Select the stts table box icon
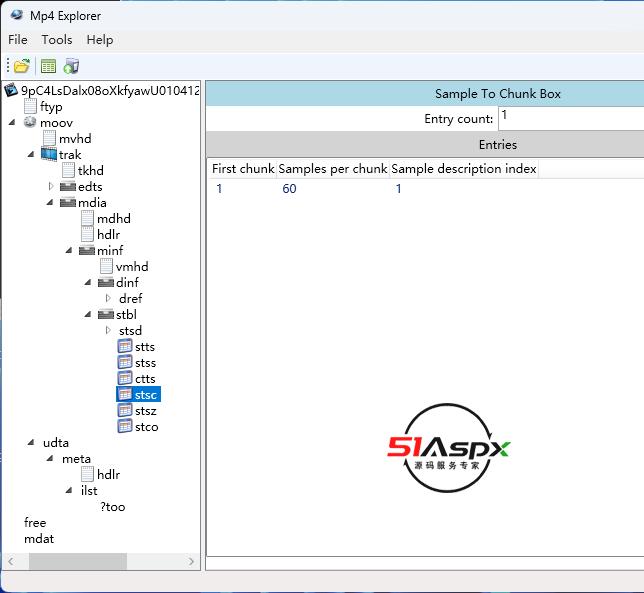The width and height of the screenshot is (644, 593). click(125, 347)
